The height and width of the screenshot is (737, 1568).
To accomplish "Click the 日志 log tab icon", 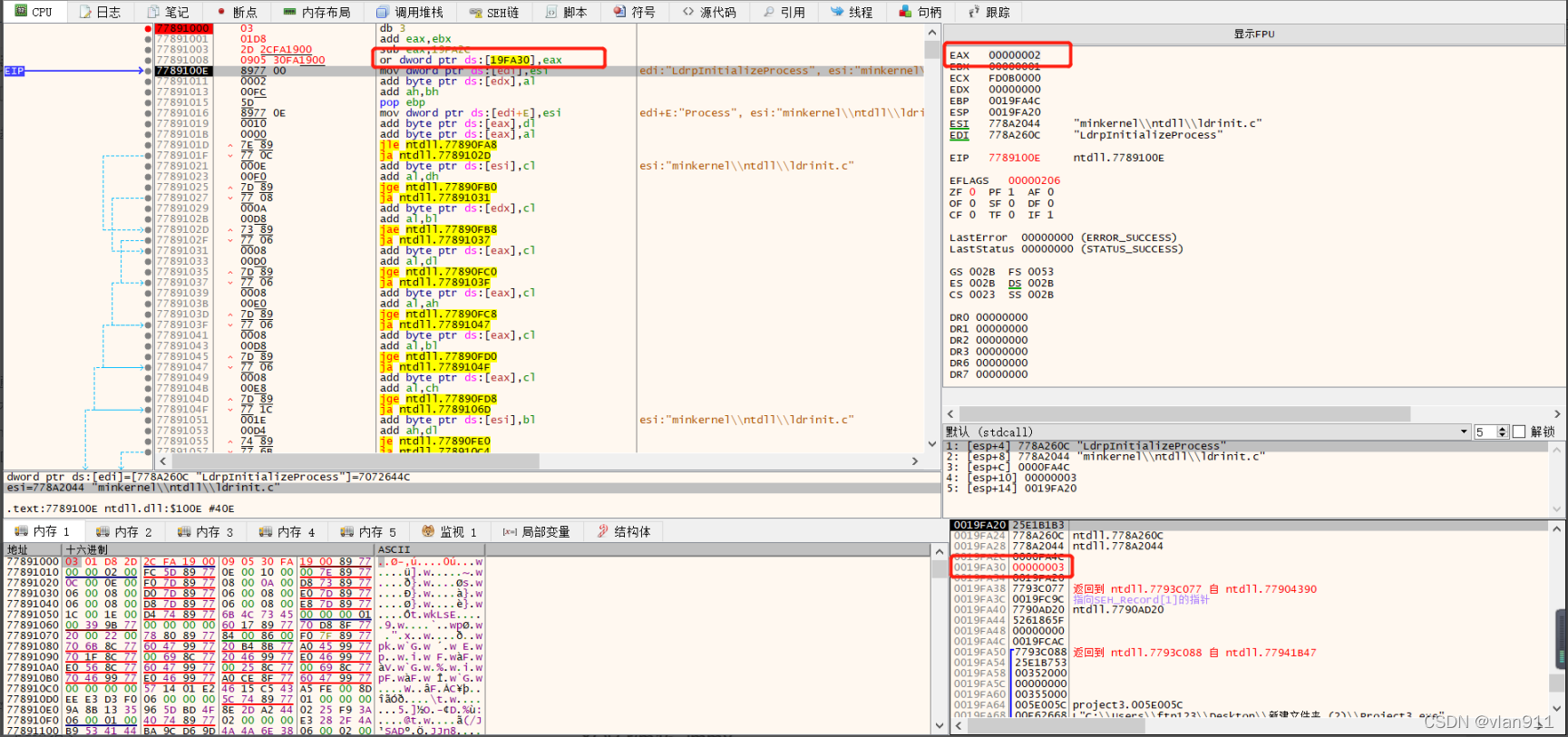I will click(x=85, y=12).
